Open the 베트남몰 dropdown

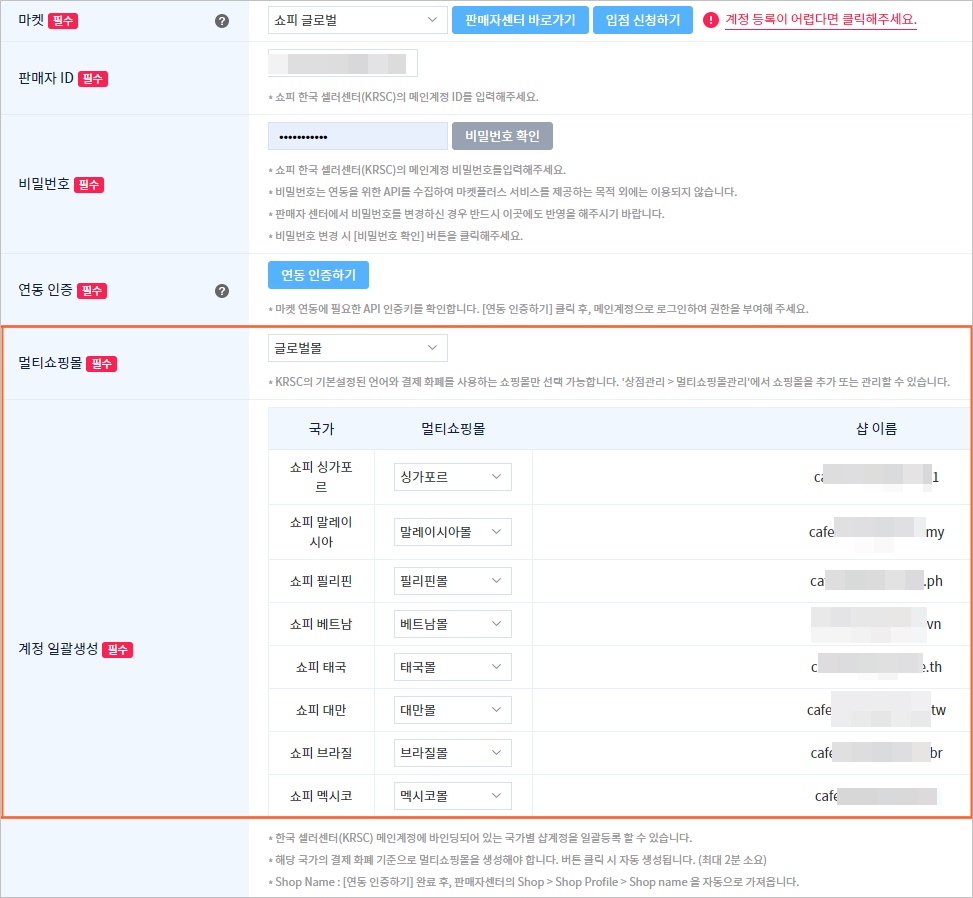coord(452,624)
